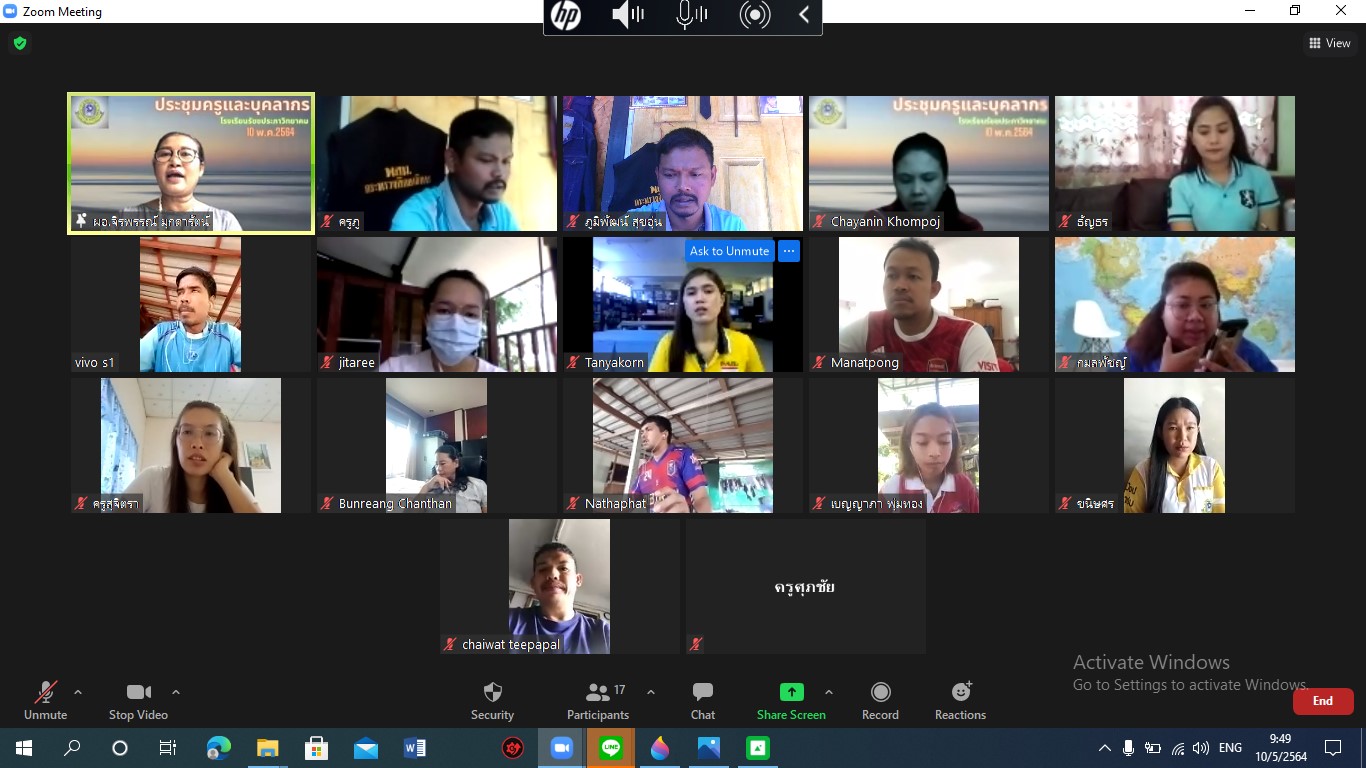Open the Security shield options
This screenshot has height=768, width=1366.
pyautogui.click(x=492, y=700)
